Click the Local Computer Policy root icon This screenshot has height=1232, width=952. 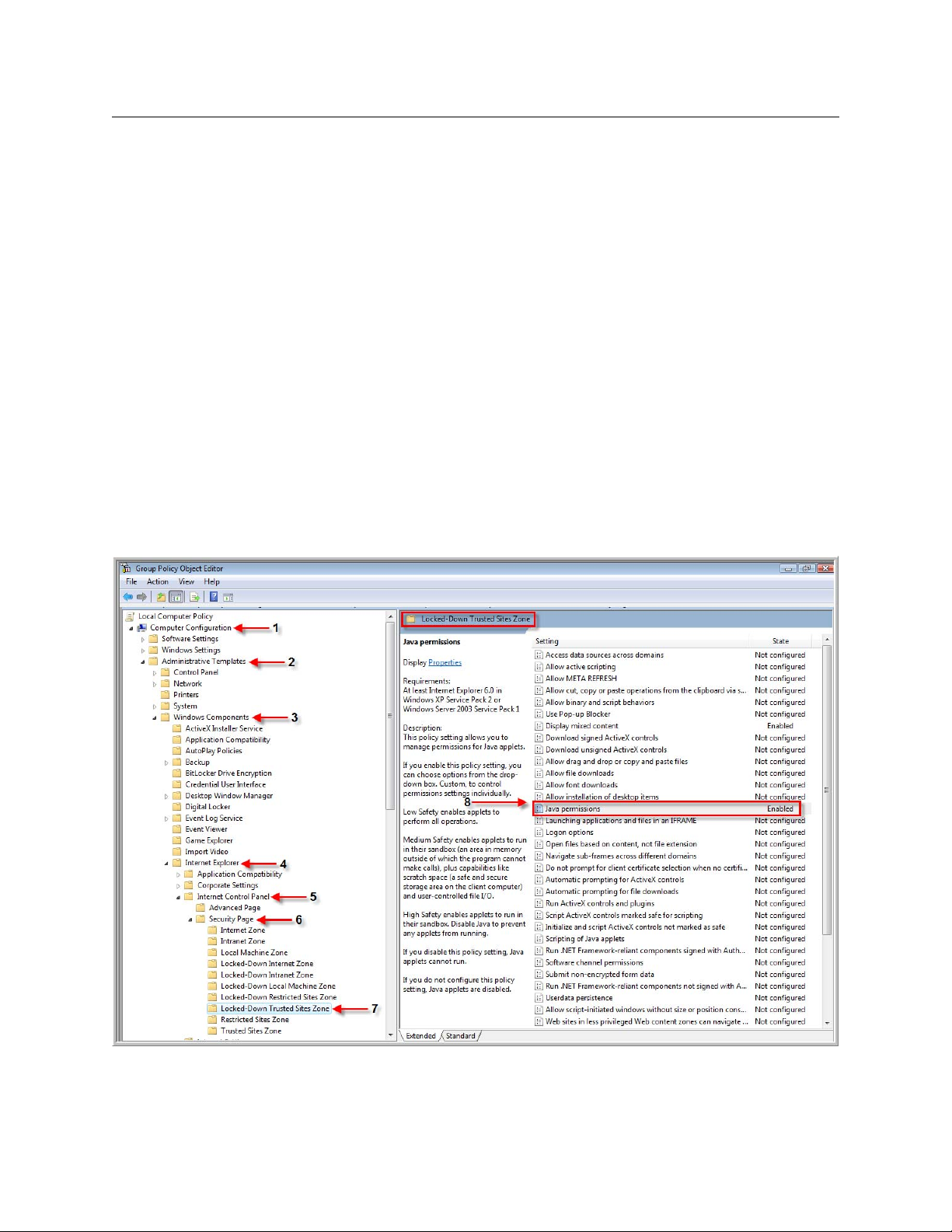pos(130,616)
